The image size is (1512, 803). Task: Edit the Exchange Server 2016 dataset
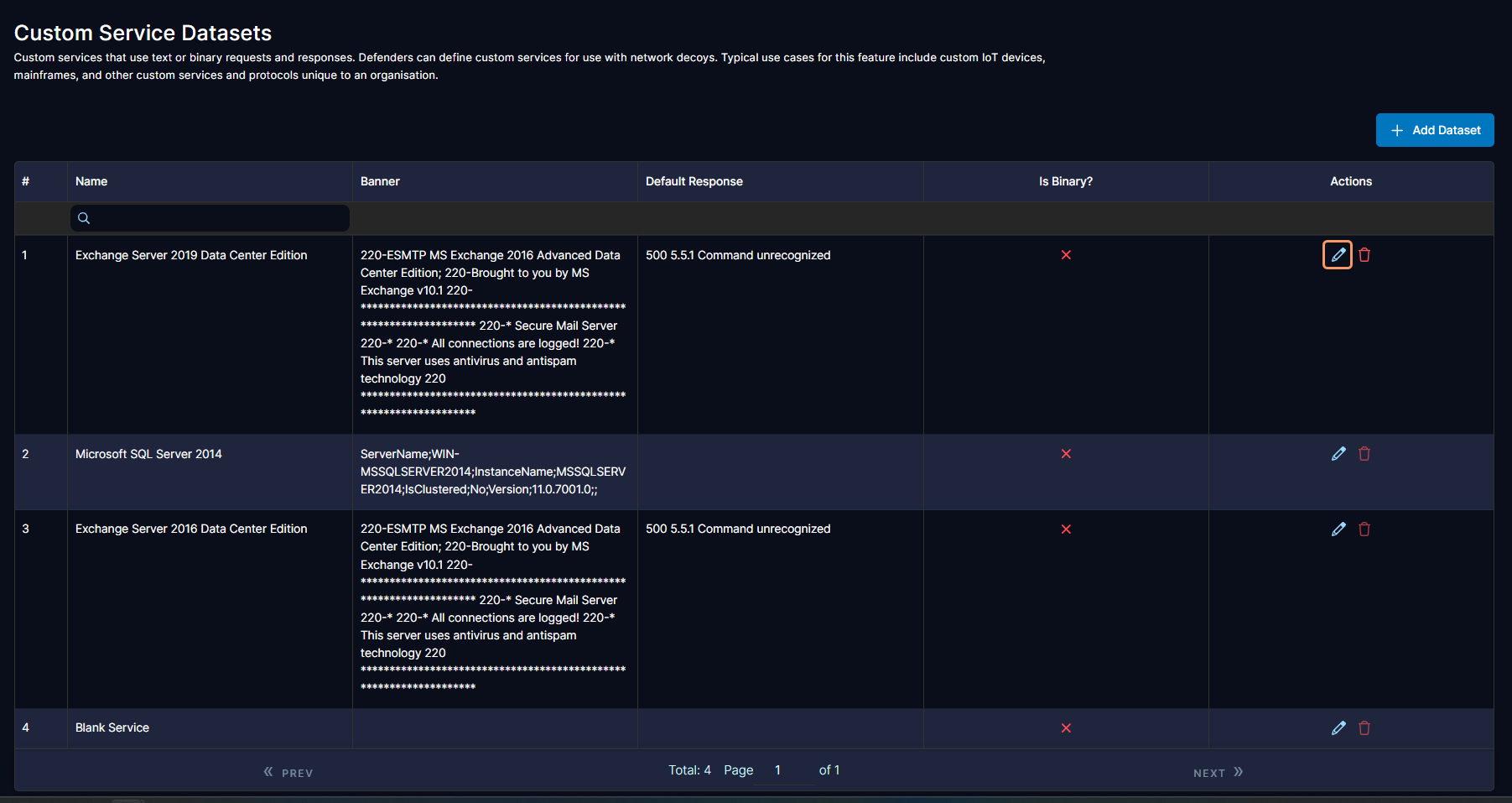click(x=1338, y=529)
